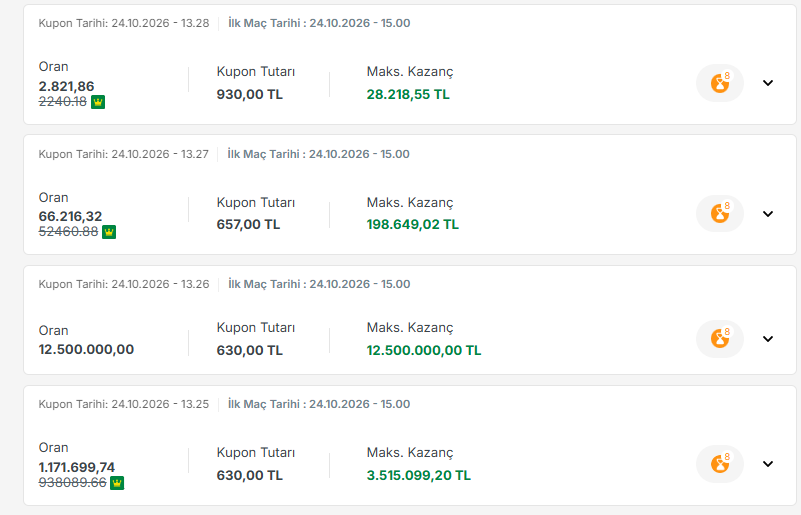Click the 3.515.099,20 TL maximum winnings amount
The image size is (801, 515).
[x=419, y=475]
